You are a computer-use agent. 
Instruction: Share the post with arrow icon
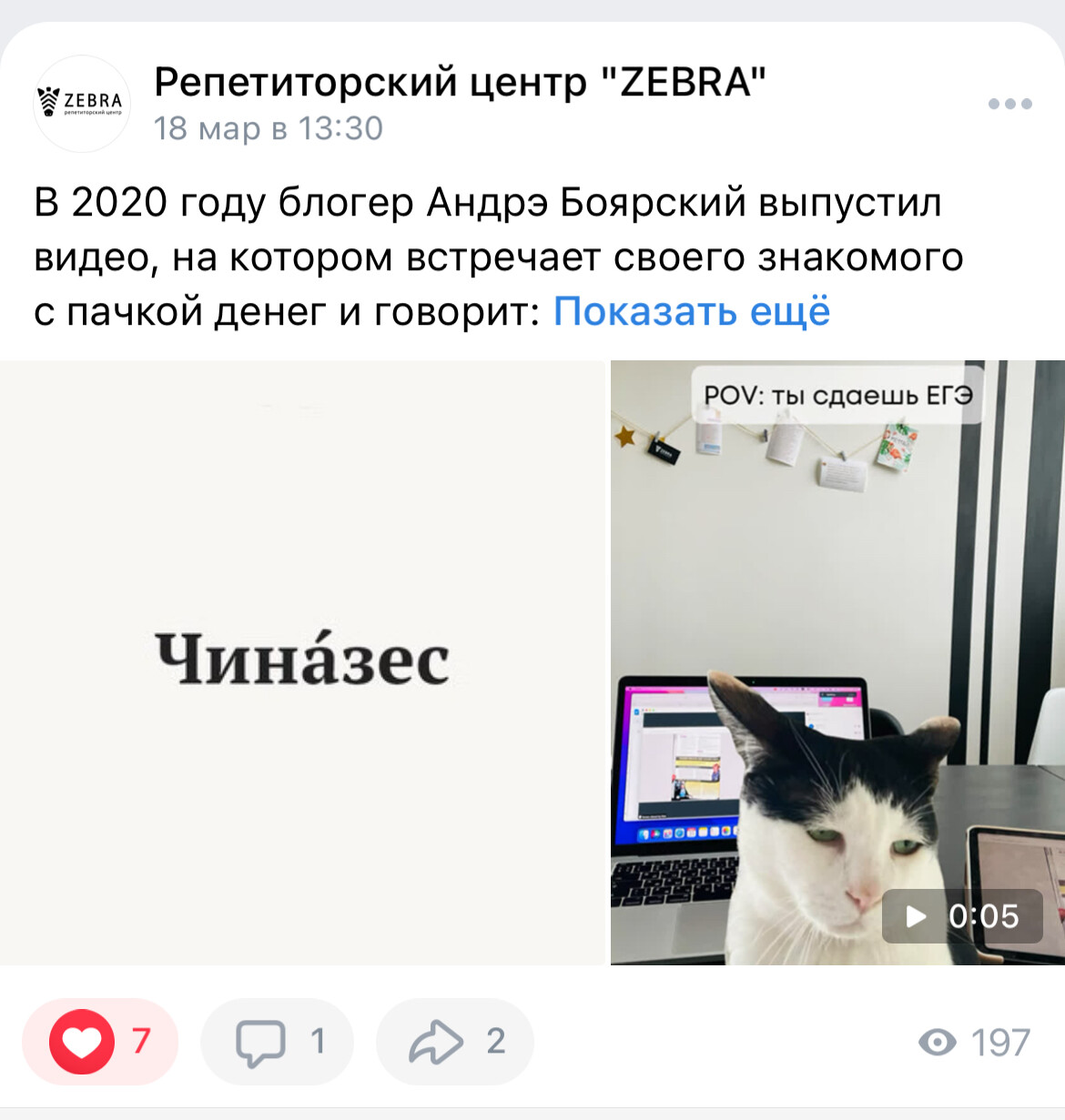point(436,1042)
